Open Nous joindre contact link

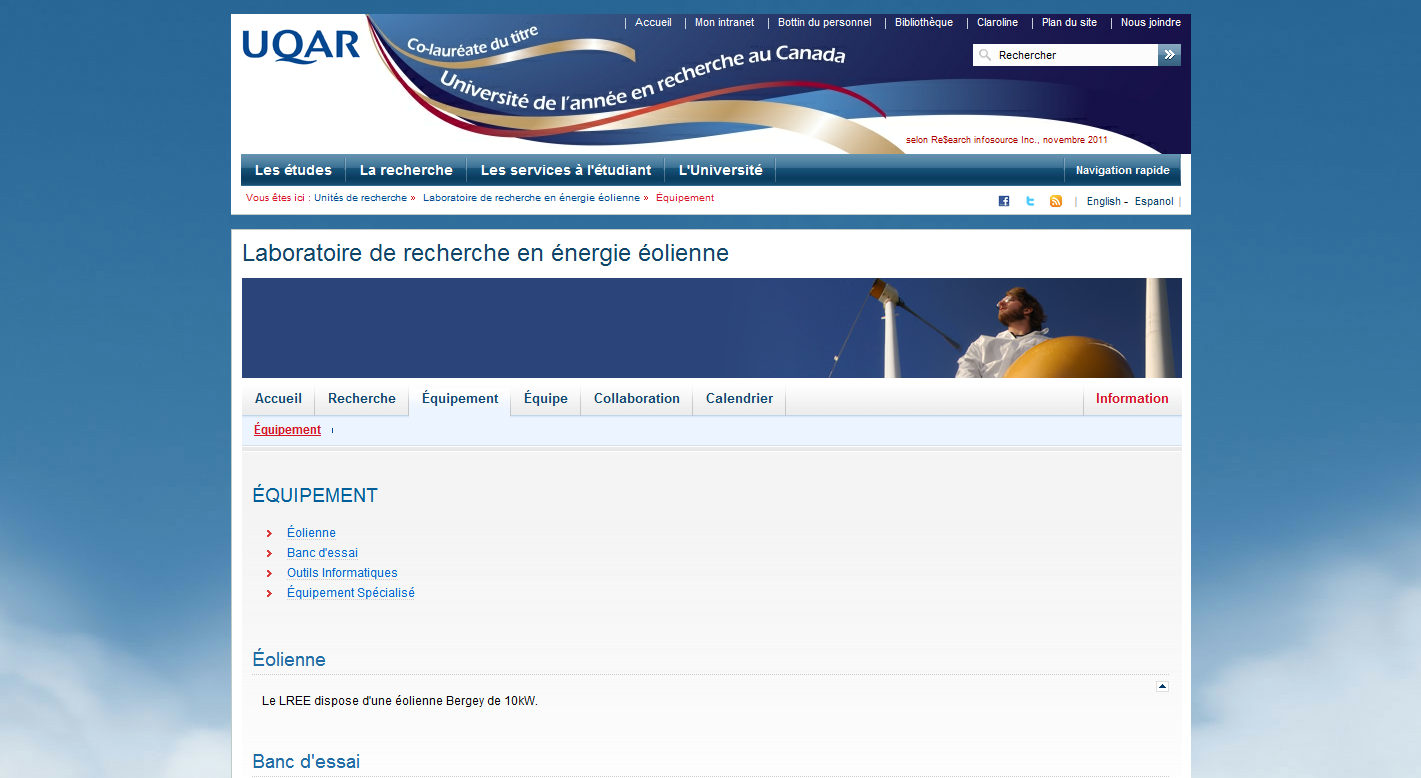point(1151,22)
